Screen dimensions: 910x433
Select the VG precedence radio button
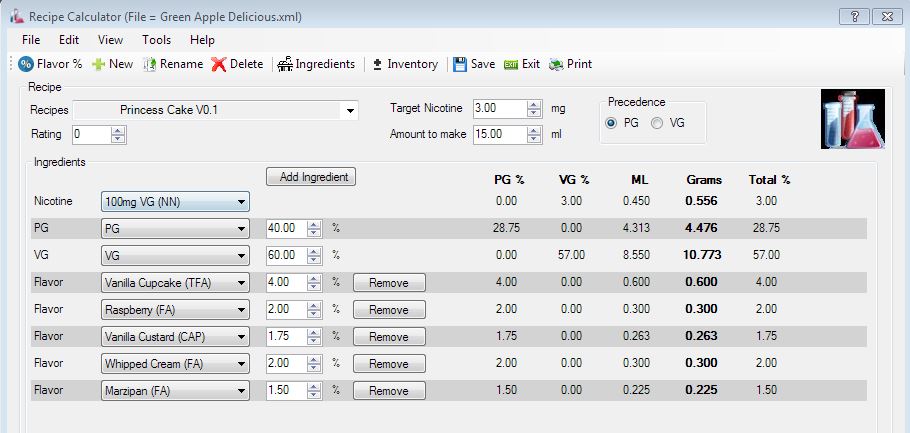click(x=657, y=123)
